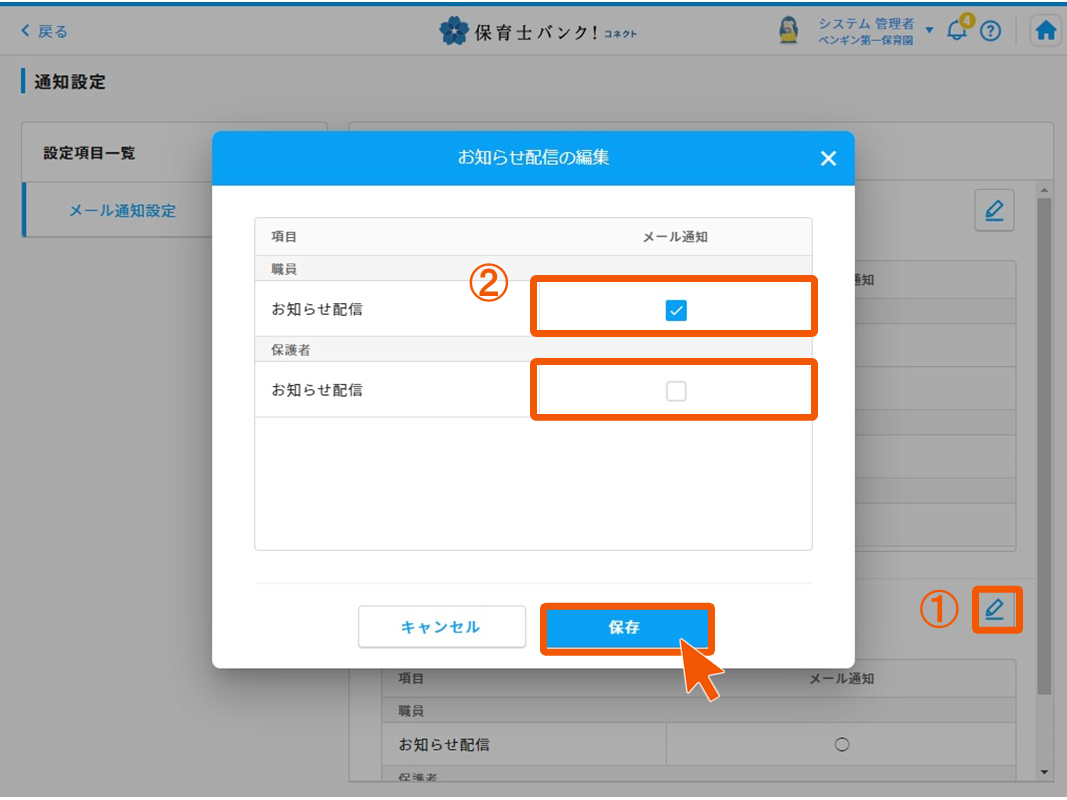This screenshot has height=800, width=1067.
Task: Close the お知らせ配信の編集 dialog with X
Action: pyautogui.click(x=828, y=158)
